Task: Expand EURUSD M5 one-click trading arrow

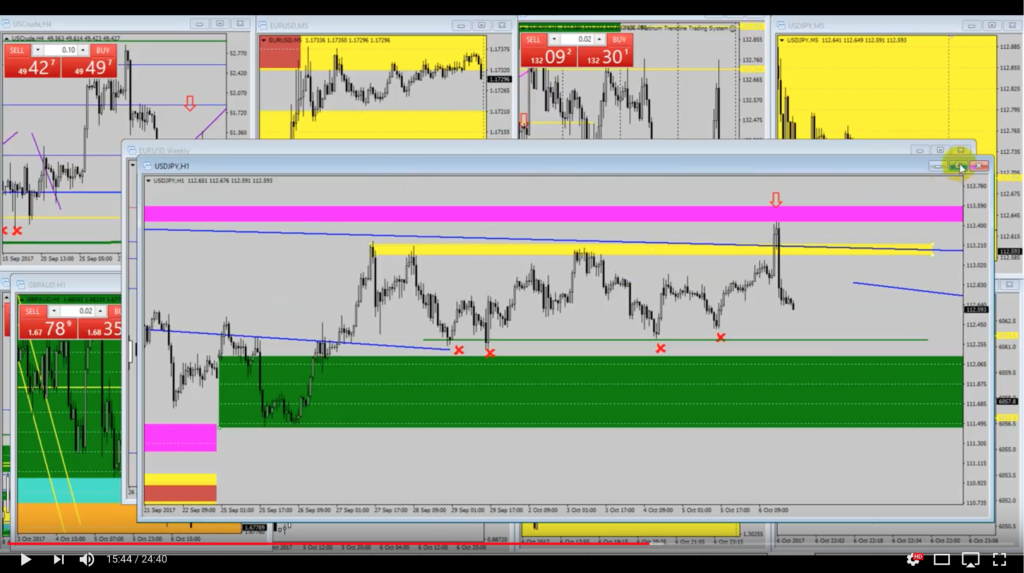Action: tap(264, 41)
